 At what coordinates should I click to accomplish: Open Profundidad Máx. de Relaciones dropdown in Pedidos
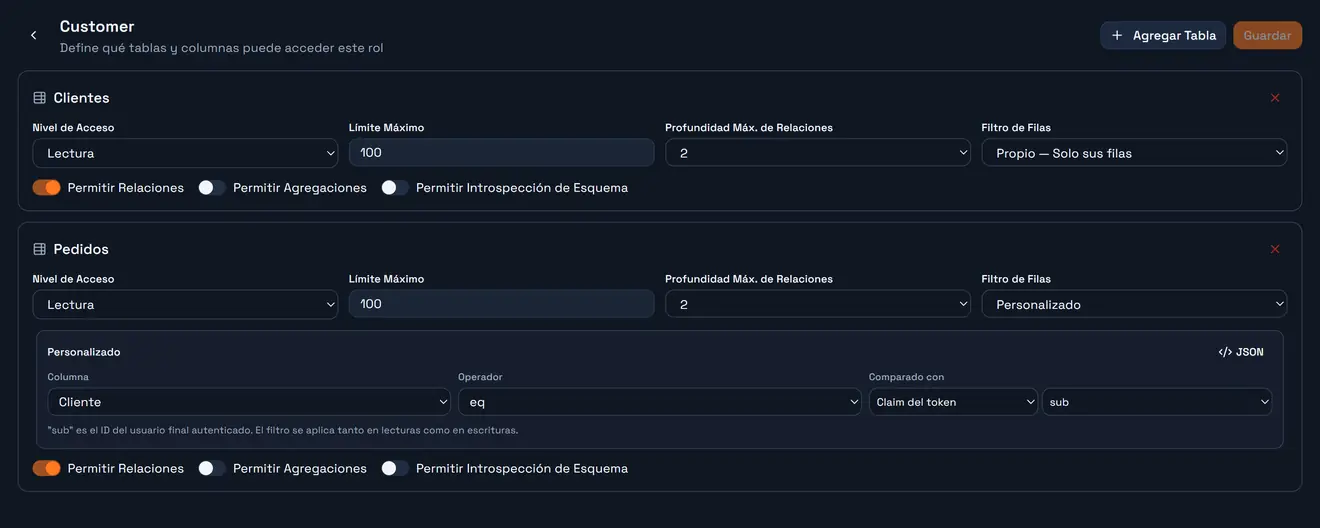tap(818, 304)
